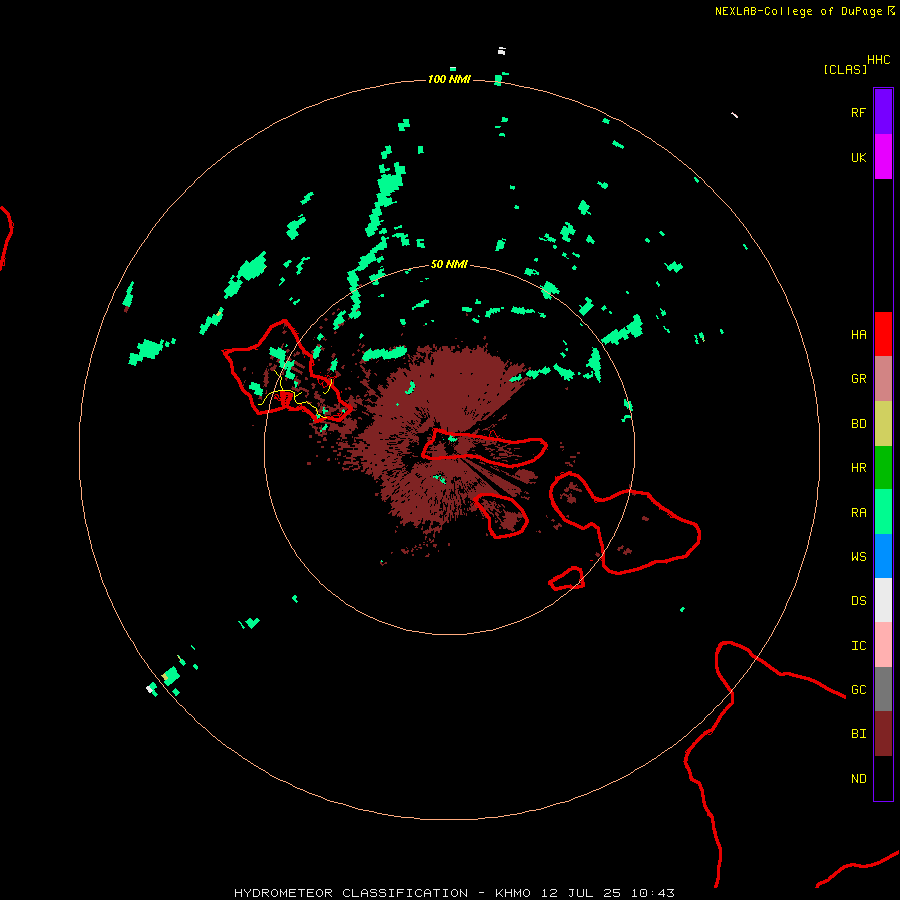900x900 pixels.
Task: Click the WS blue legend swatch
Action: [883, 556]
